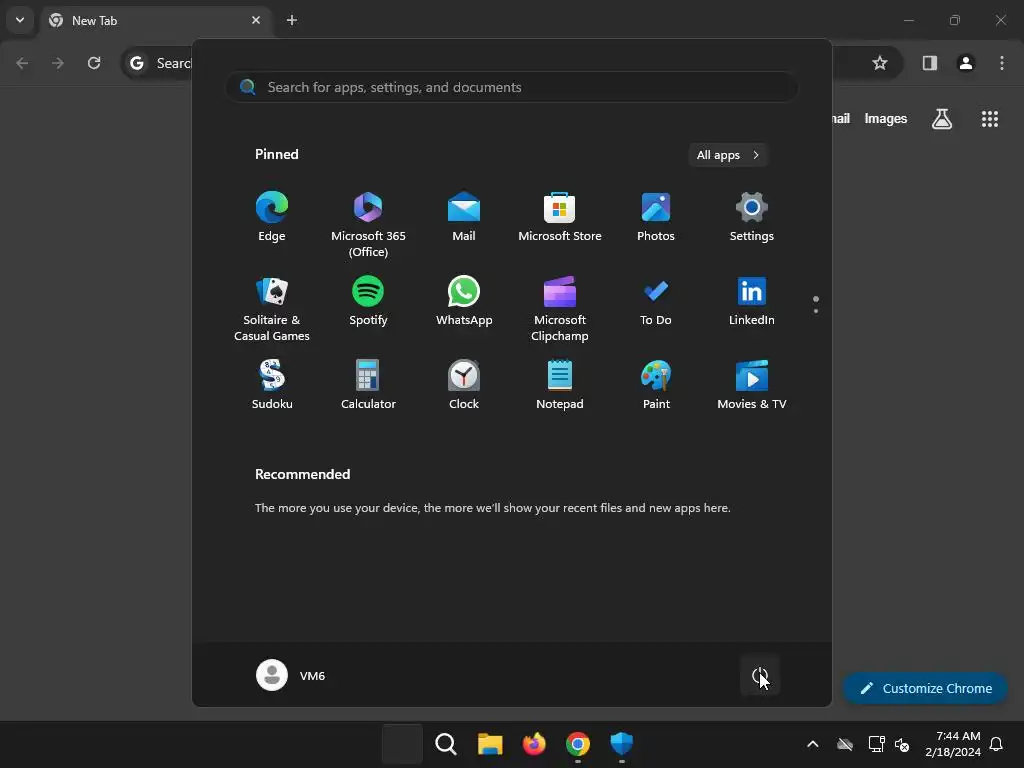Open the Chrome tab search dropdown

point(20,20)
